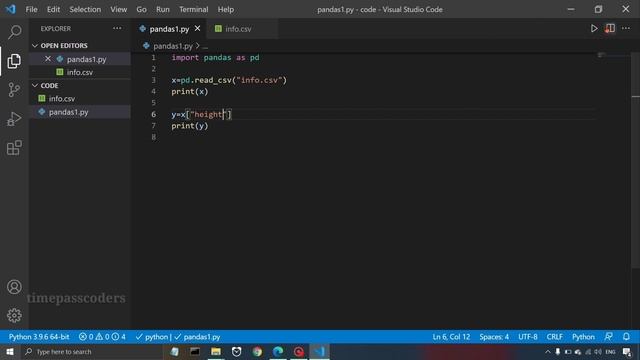Open the Selection menu

point(85,9)
